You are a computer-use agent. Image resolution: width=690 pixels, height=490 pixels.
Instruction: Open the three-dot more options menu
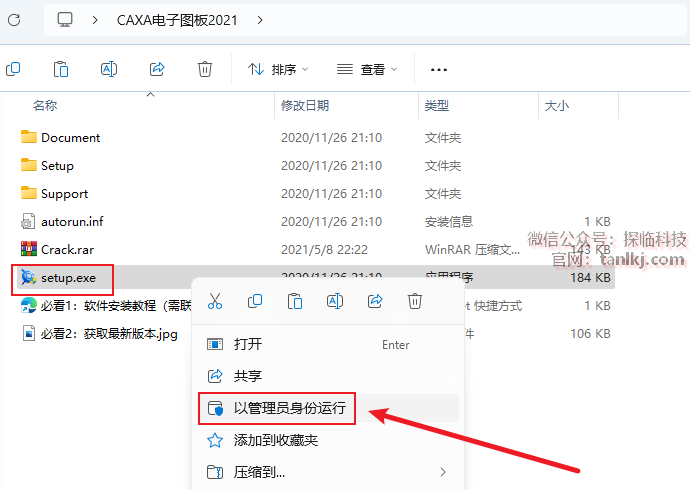point(439,69)
